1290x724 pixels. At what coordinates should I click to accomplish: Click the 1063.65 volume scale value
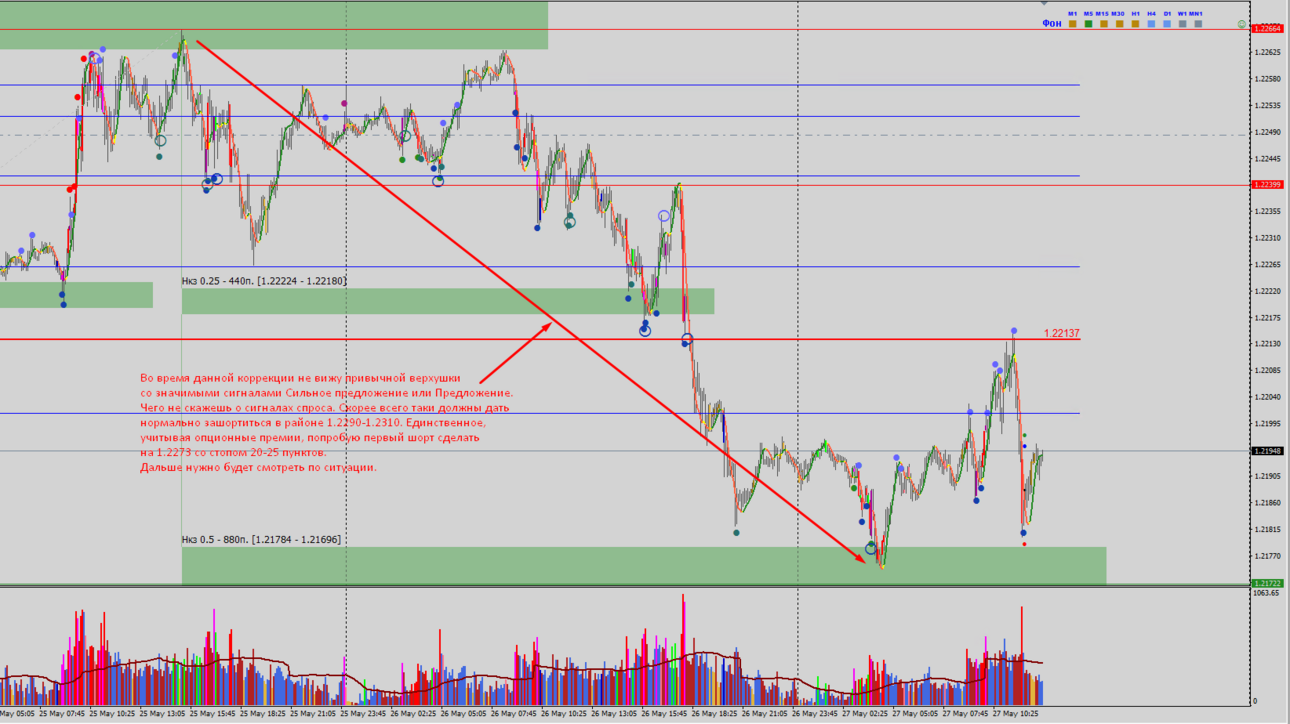[1267, 593]
